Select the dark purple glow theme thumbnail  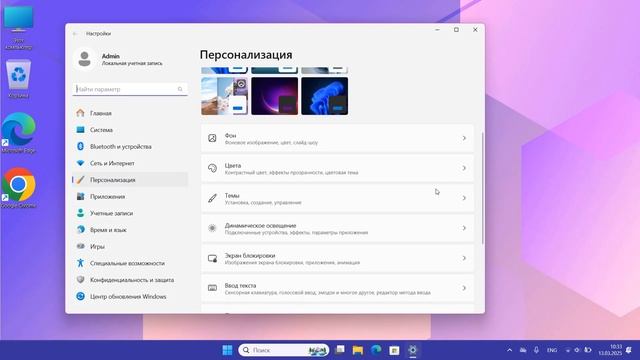click(275, 96)
